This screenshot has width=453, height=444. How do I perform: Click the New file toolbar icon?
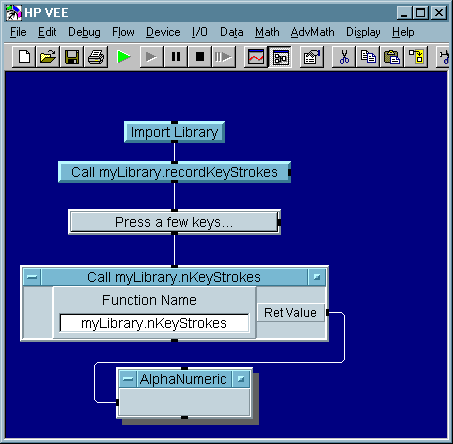tap(24, 57)
